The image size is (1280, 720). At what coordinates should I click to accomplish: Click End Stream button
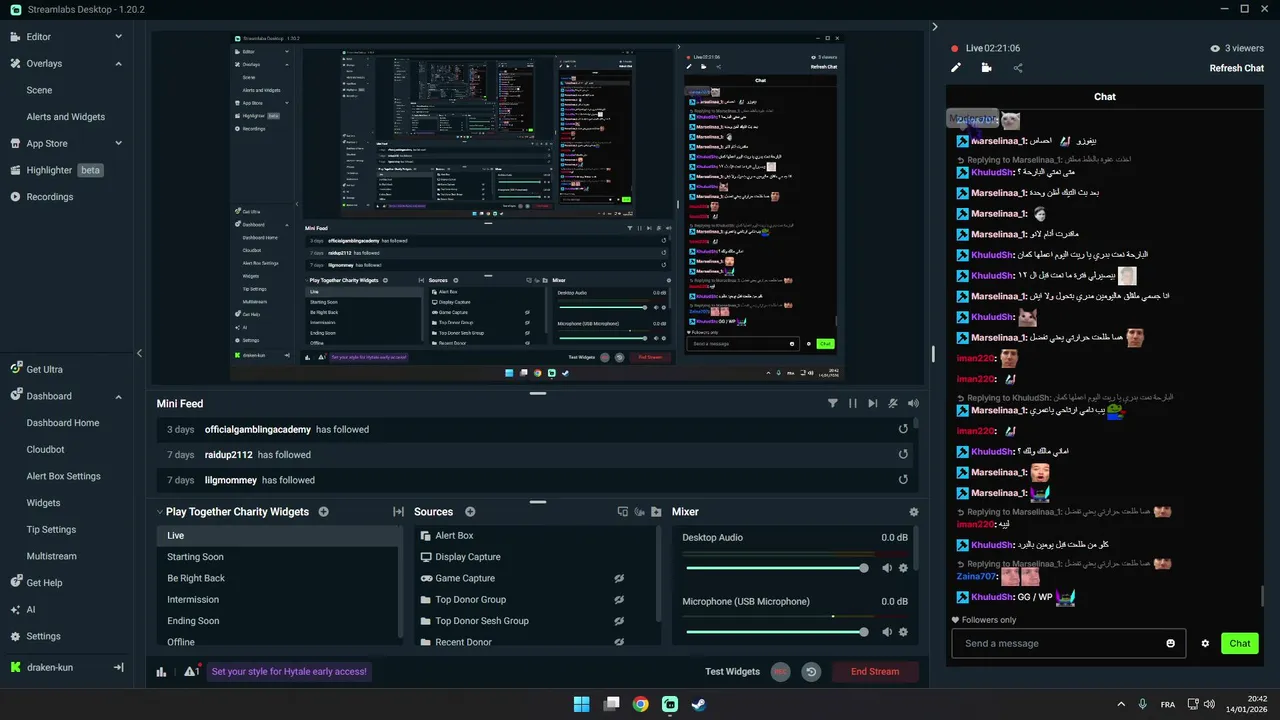pyautogui.click(x=875, y=672)
